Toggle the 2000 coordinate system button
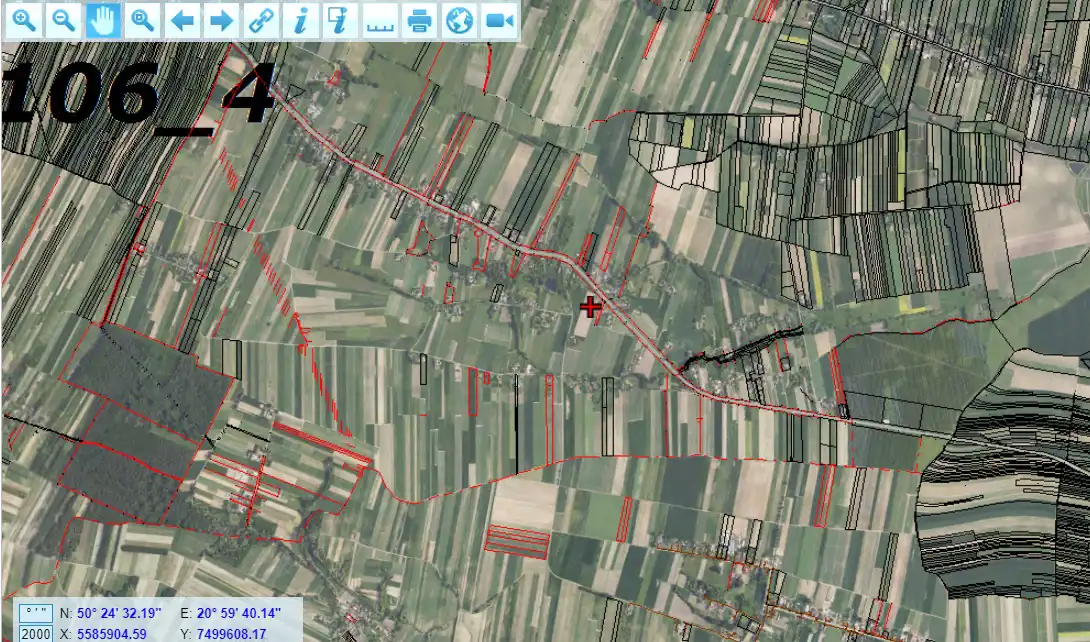This screenshot has height=642, width=1090. (36, 634)
